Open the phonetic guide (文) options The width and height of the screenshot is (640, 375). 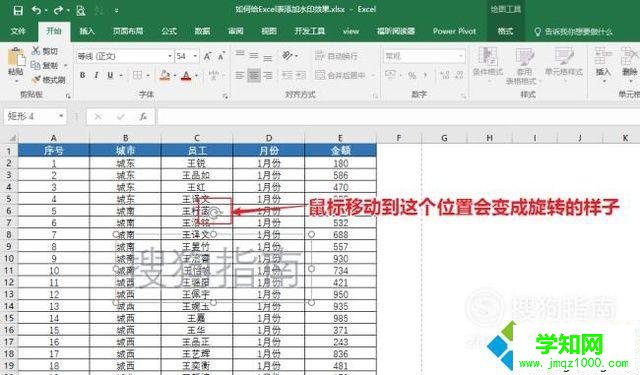(x=214, y=75)
